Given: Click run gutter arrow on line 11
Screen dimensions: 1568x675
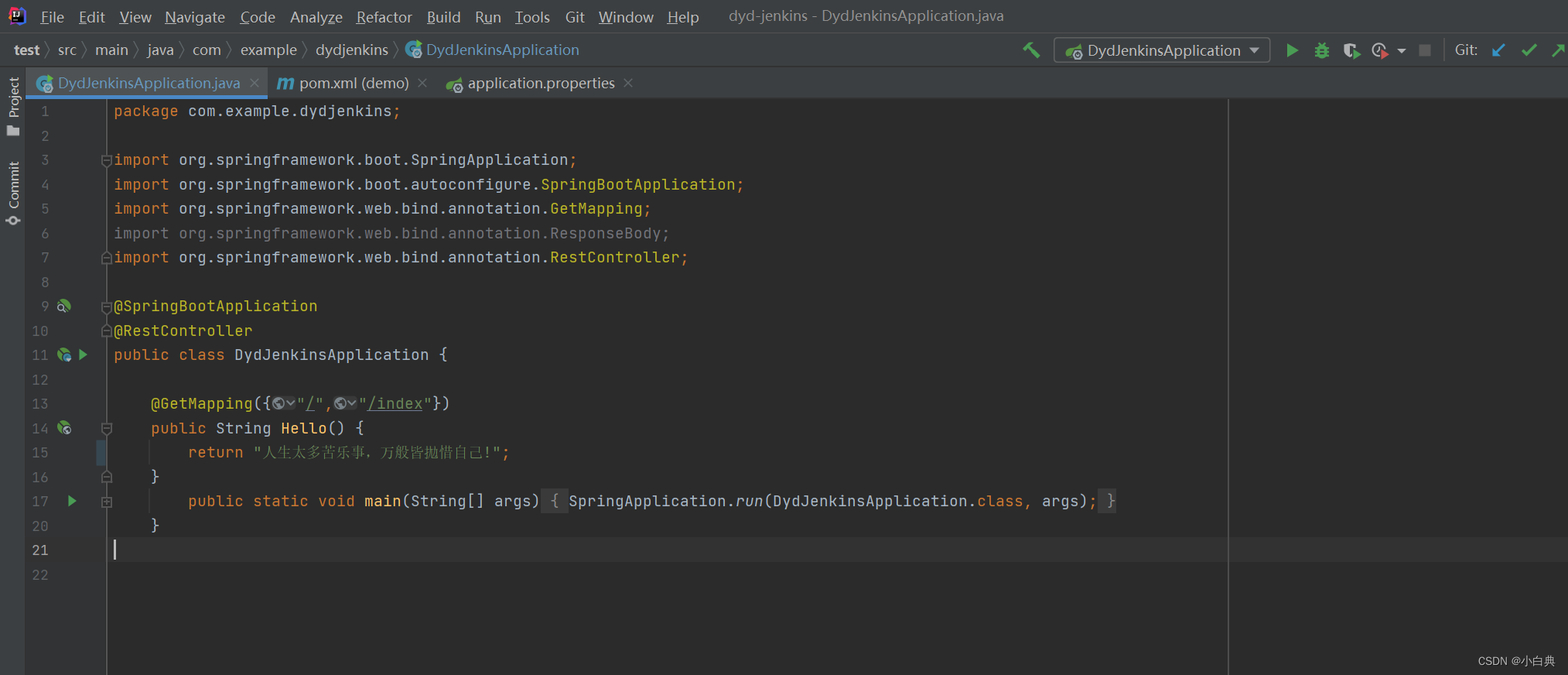Looking at the screenshot, I should click(83, 355).
